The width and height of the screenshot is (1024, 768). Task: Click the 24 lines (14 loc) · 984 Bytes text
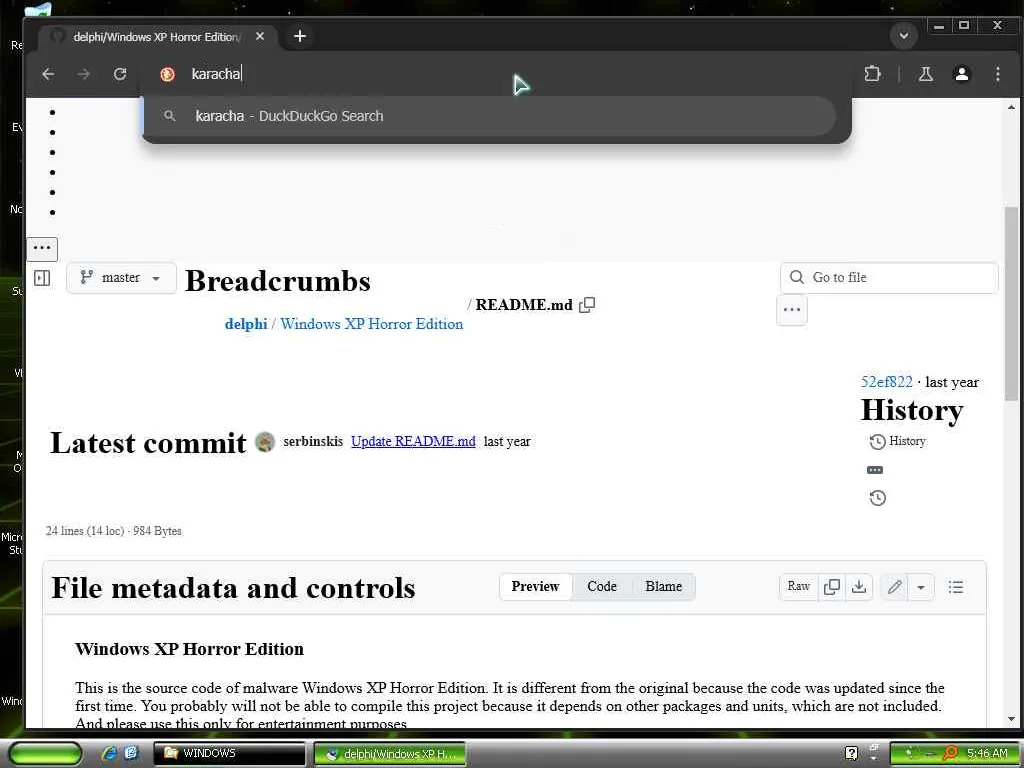click(114, 531)
